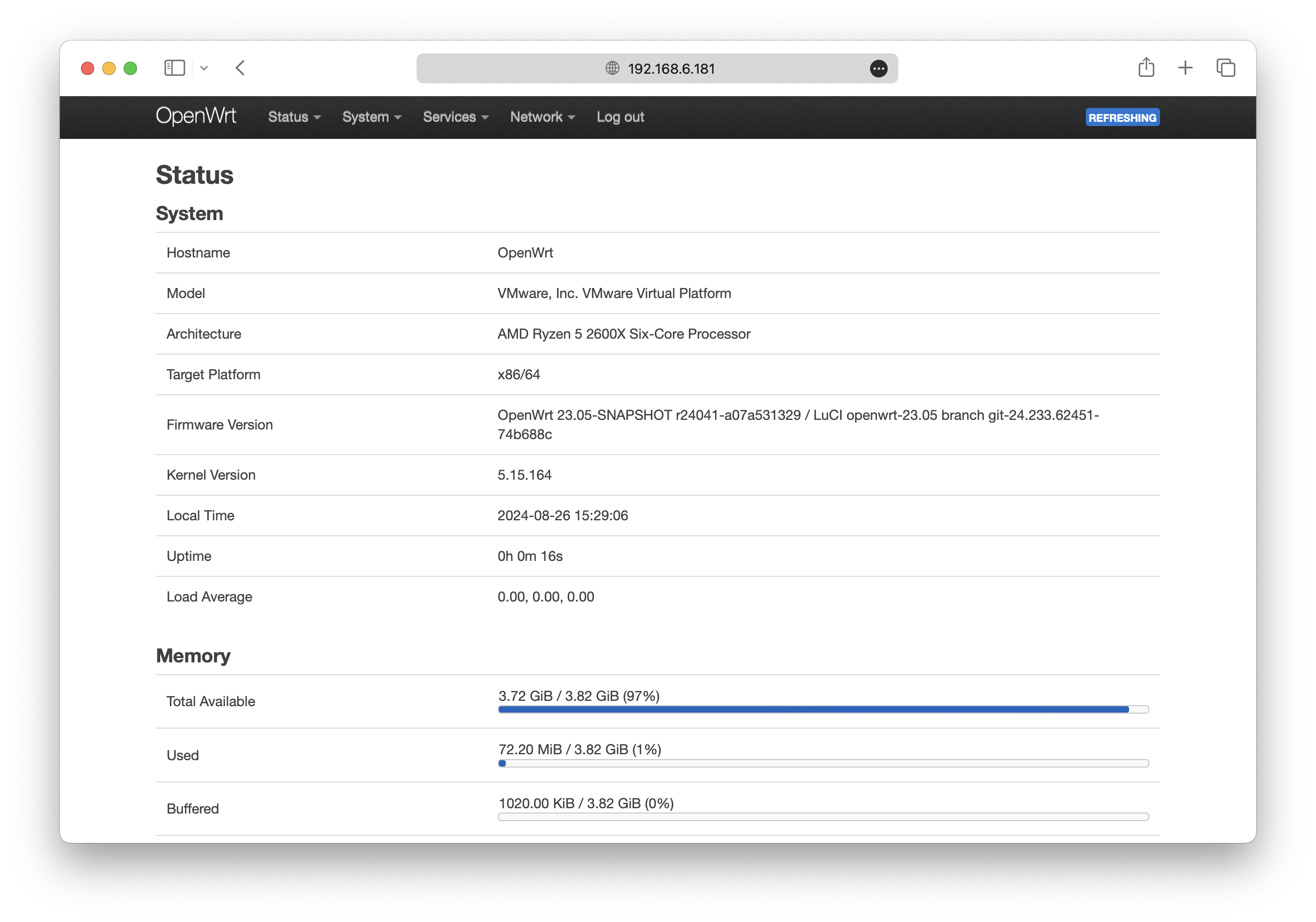
Task: Click the Used memory progress bar
Action: [x=823, y=763]
